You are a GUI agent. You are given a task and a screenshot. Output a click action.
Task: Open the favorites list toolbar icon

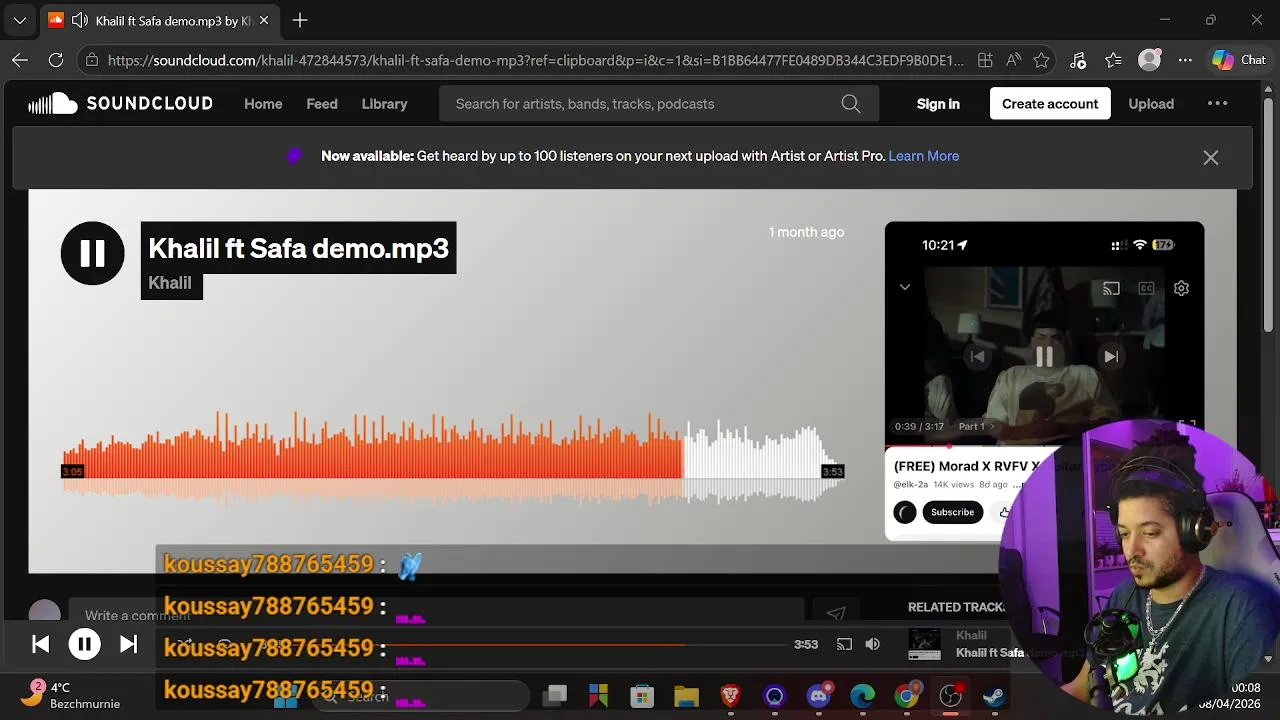tap(1114, 60)
